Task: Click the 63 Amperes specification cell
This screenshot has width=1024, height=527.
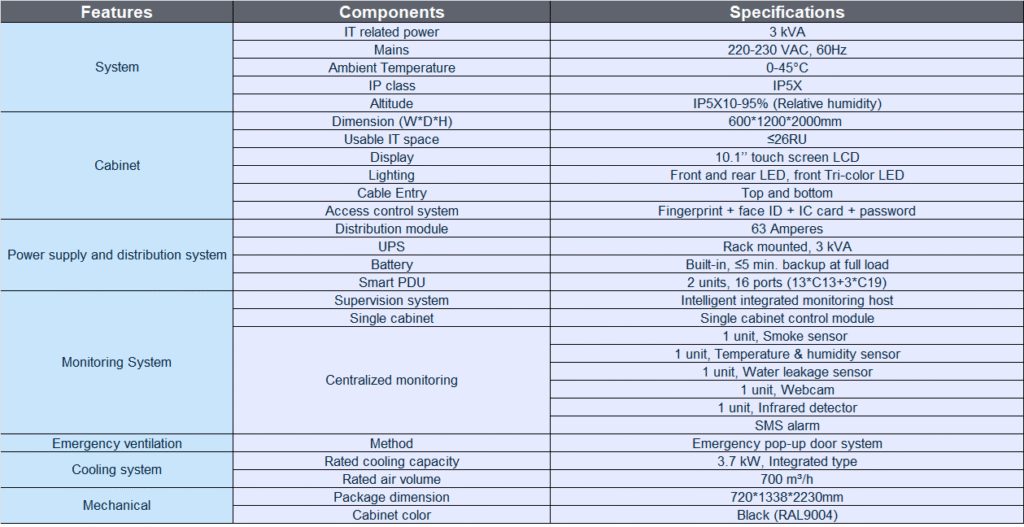Action: [786, 229]
